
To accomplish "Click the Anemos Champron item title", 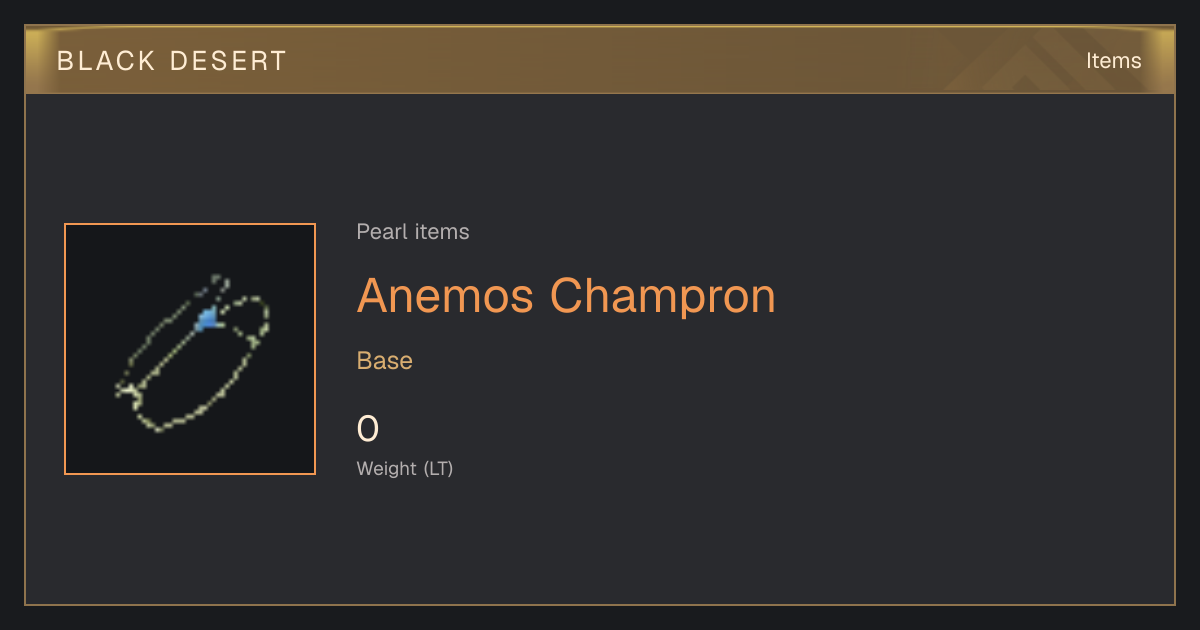I will pyautogui.click(x=566, y=295).
